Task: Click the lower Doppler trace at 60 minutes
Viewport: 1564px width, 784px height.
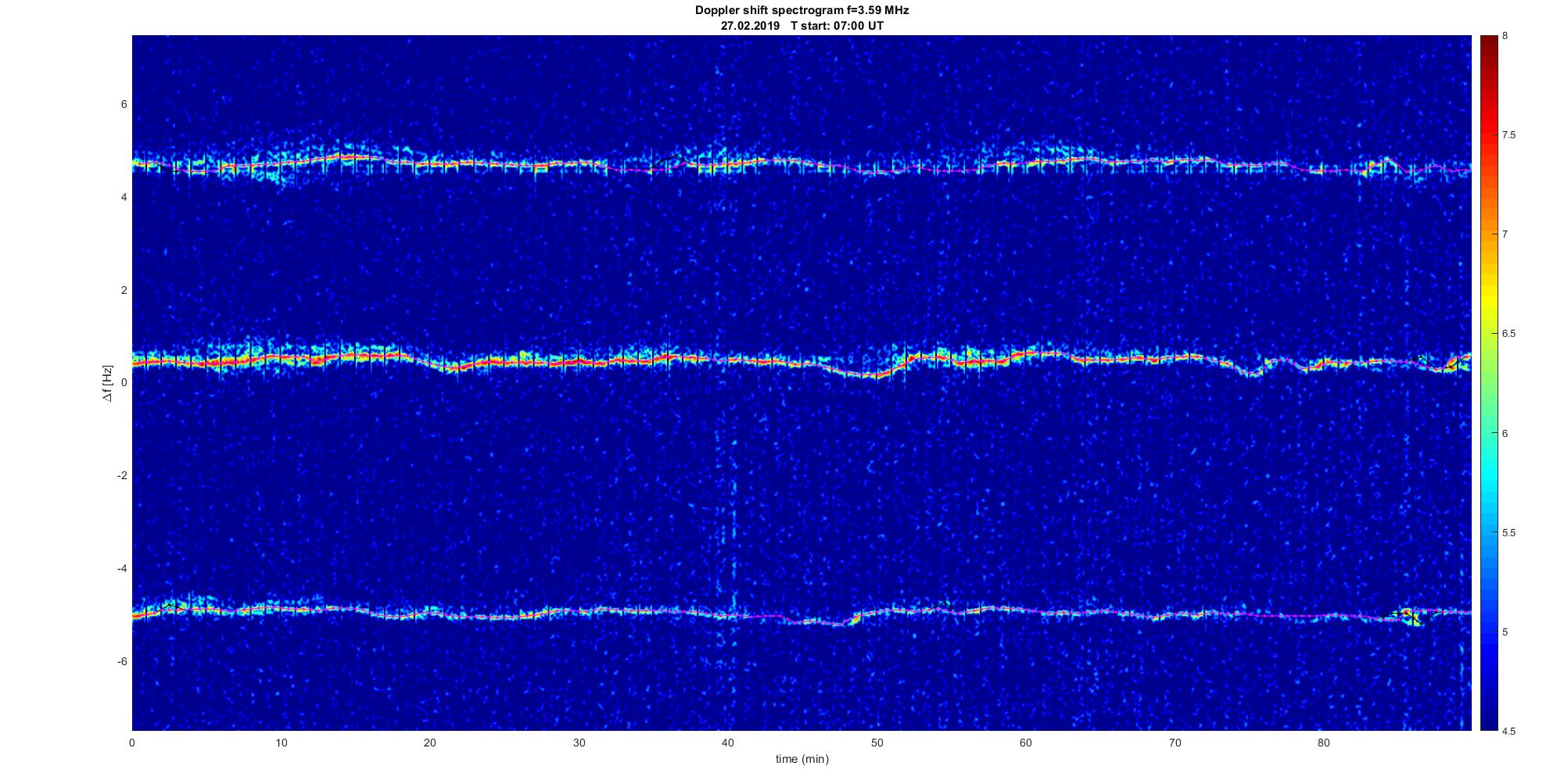Action: pos(1026,610)
